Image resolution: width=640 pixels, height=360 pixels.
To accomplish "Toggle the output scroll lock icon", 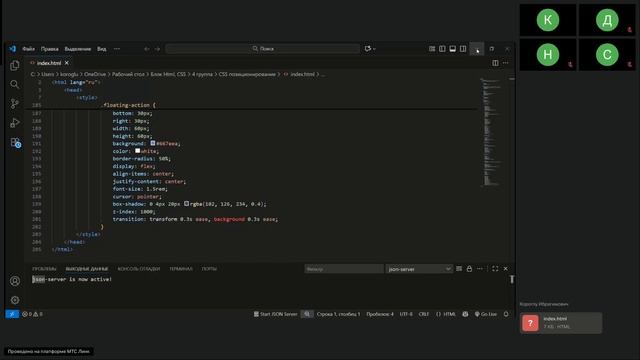I will 469,269.
